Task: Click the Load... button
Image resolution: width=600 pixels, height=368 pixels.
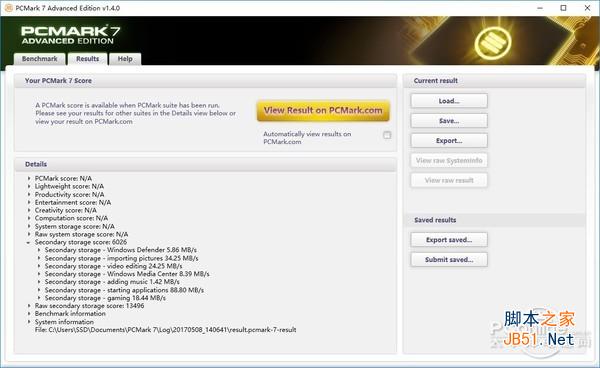Action: pyautogui.click(x=449, y=101)
